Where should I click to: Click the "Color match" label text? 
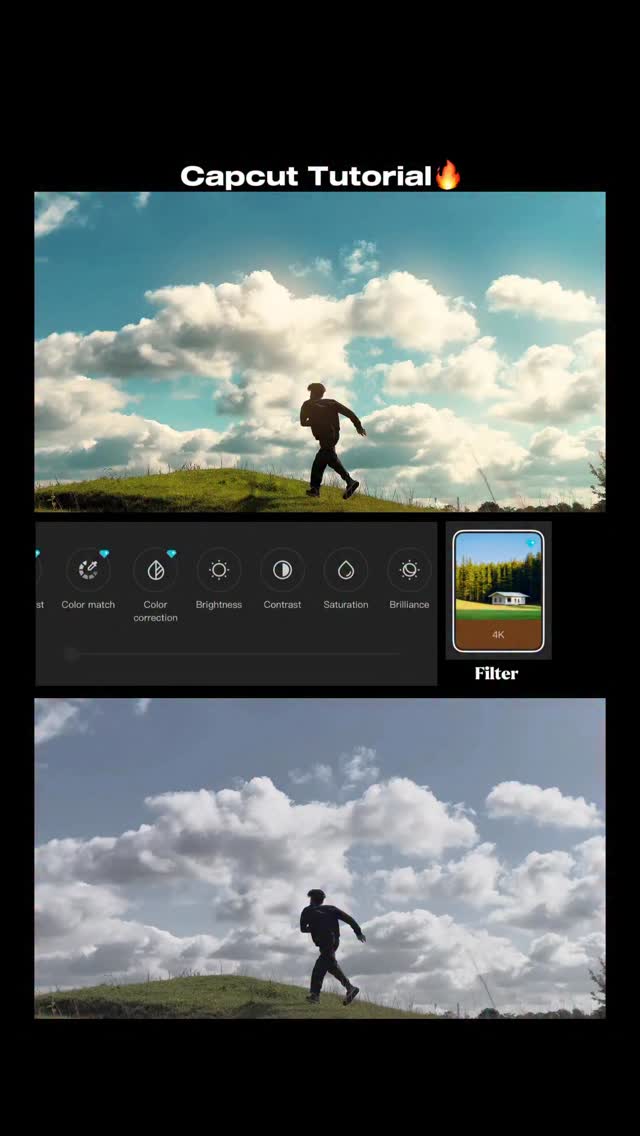[88, 604]
